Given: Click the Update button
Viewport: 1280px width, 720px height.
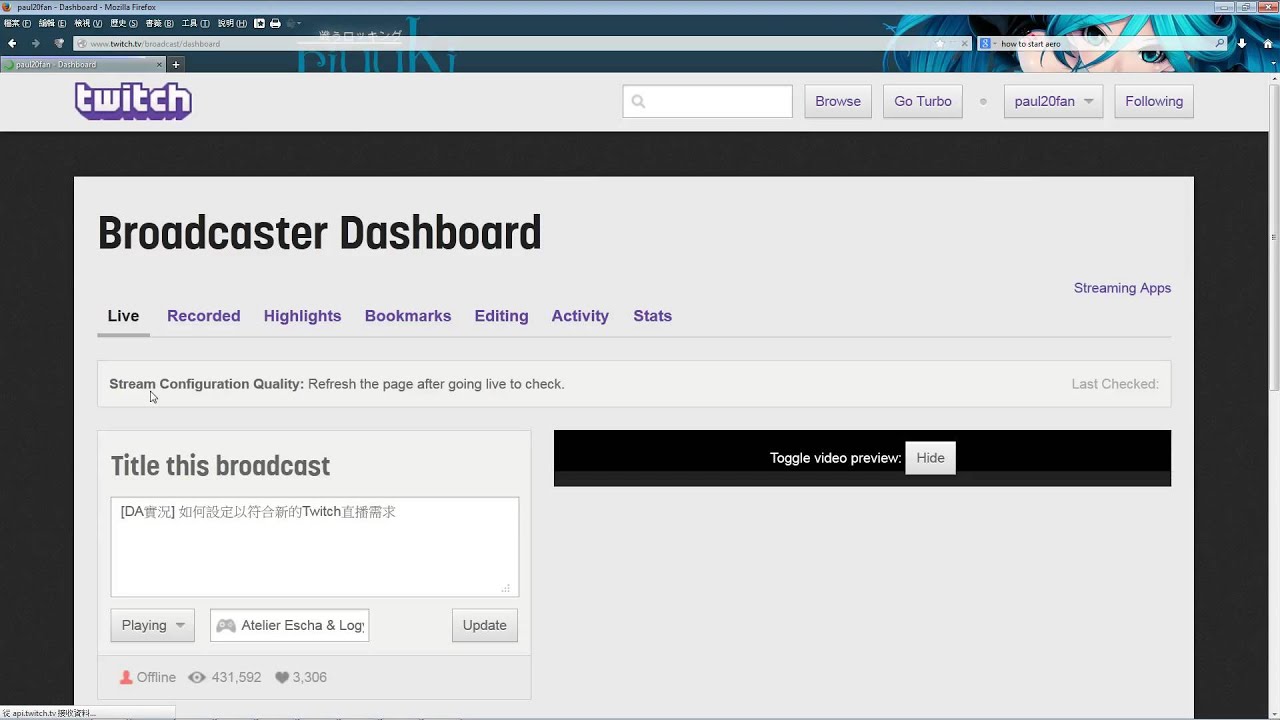Looking at the screenshot, I should [484, 625].
